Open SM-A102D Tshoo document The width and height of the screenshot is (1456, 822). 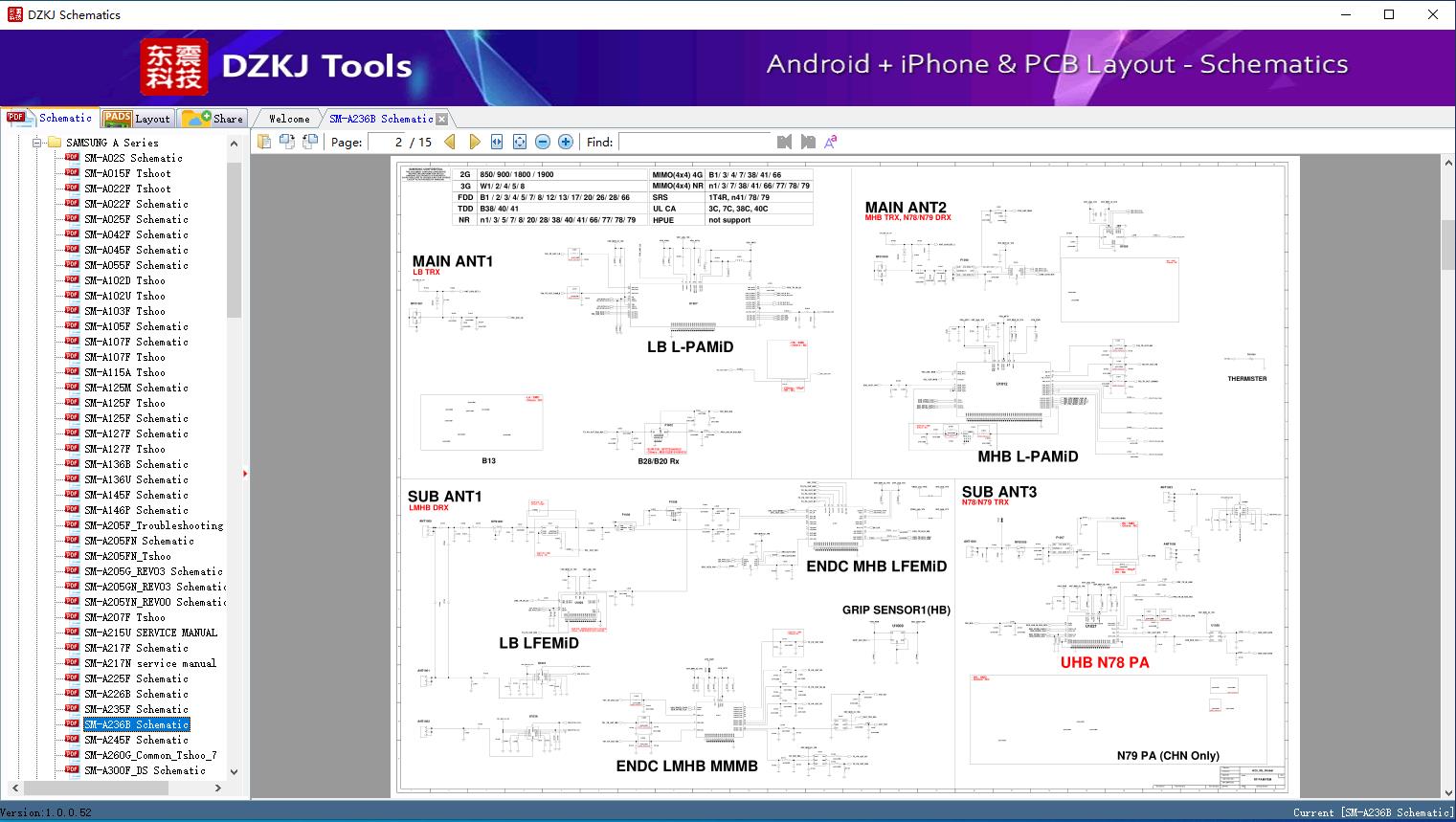tap(124, 280)
